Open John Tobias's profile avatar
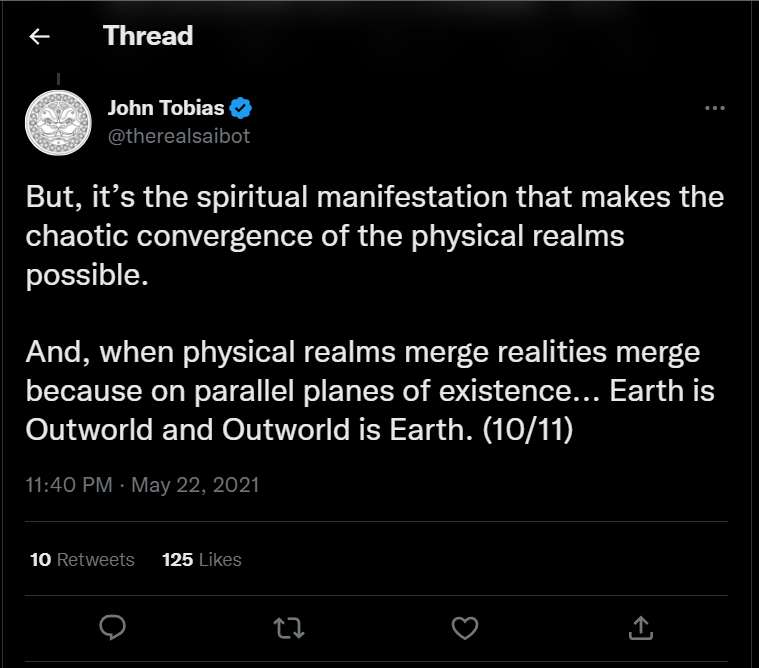The width and height of the screenshot is (759, 668). (x=57, y=123)
